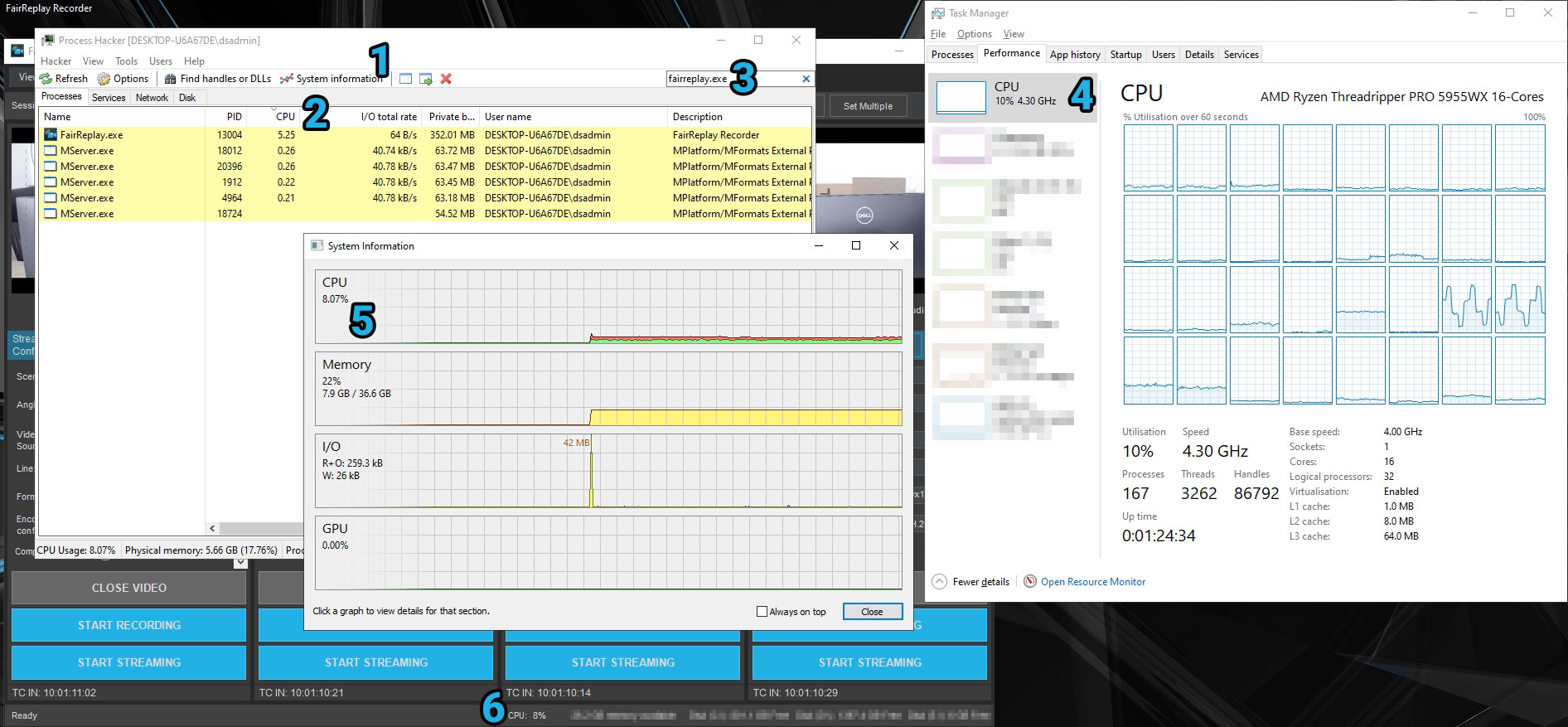Open Resource Monitor link
The height and width of the screenshot is (727, 1568).
[x=1092, y=582]
